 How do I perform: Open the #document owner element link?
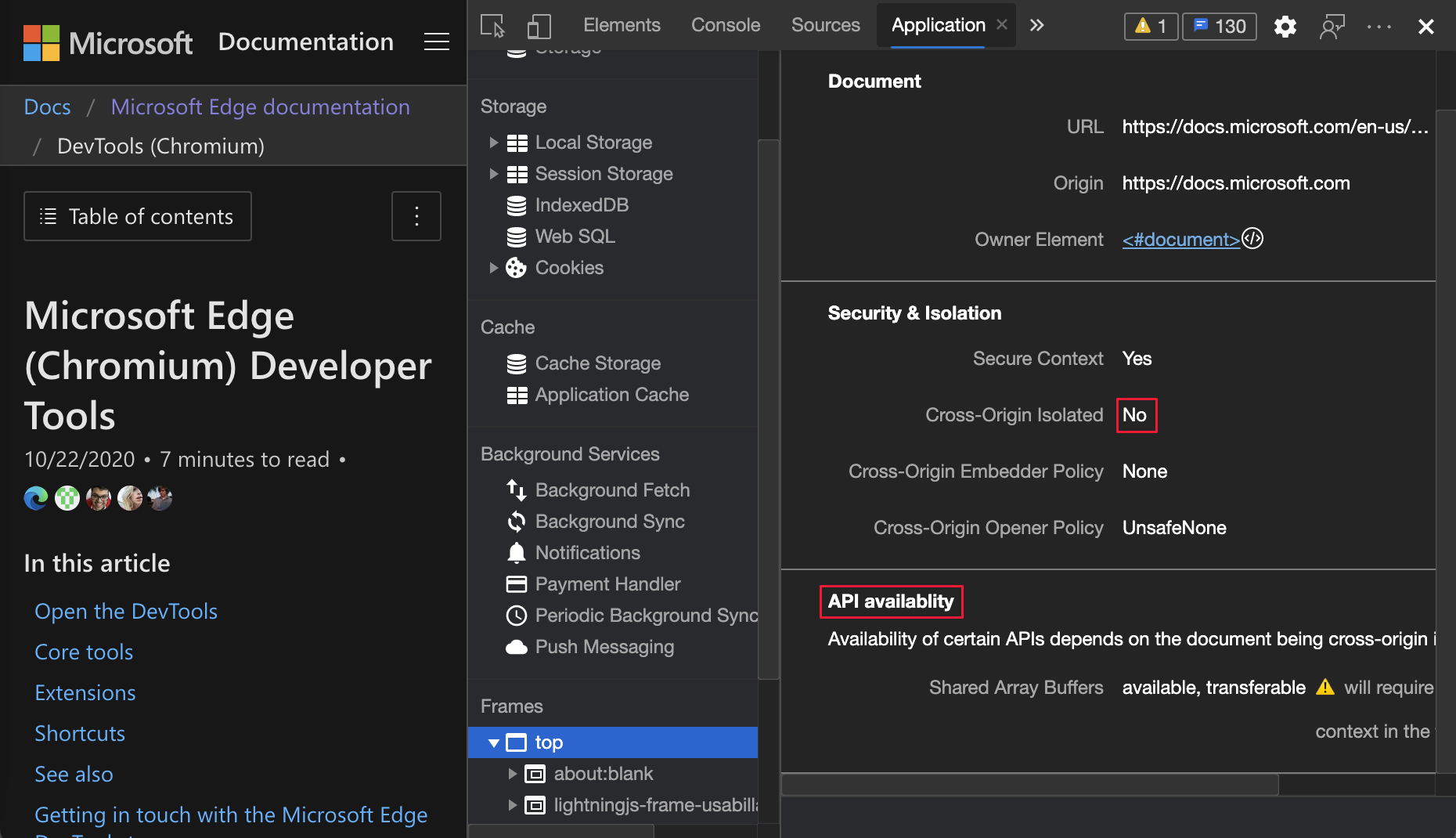click(1180, 240)
